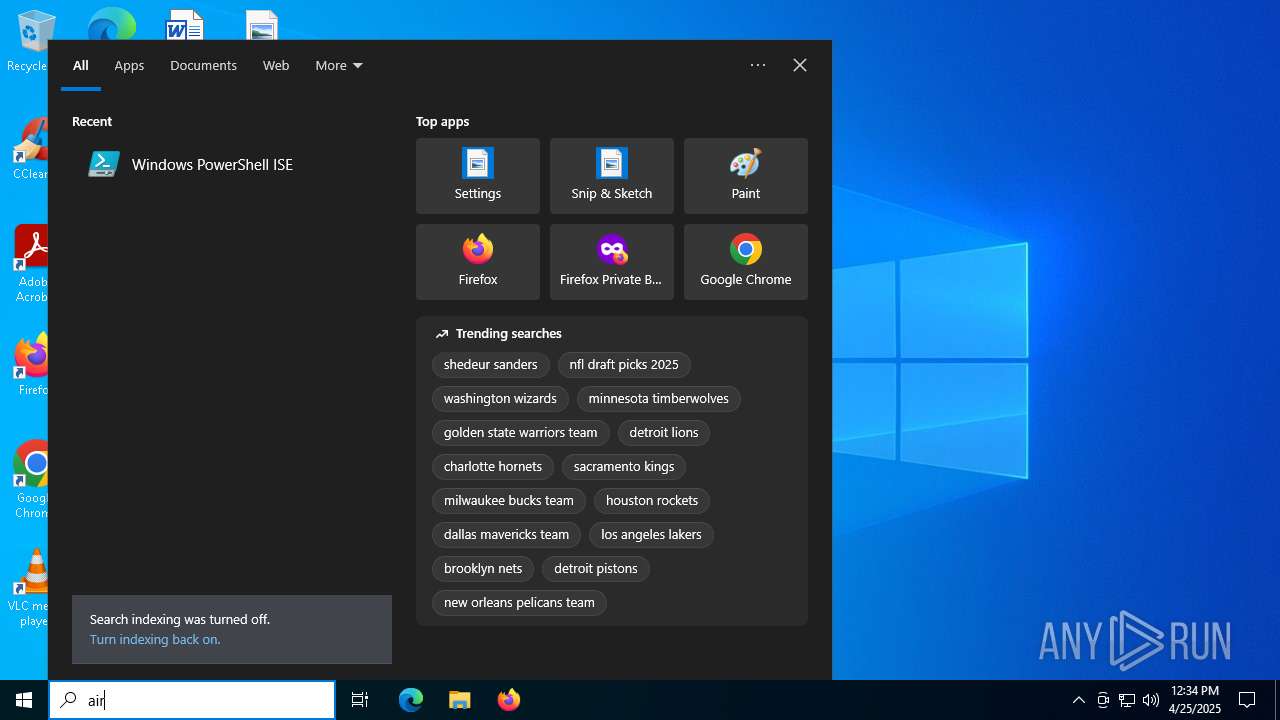Select VLC media player desktop shortcut
This screenshot has height=720, width=1280.
[x=30, y=588]
